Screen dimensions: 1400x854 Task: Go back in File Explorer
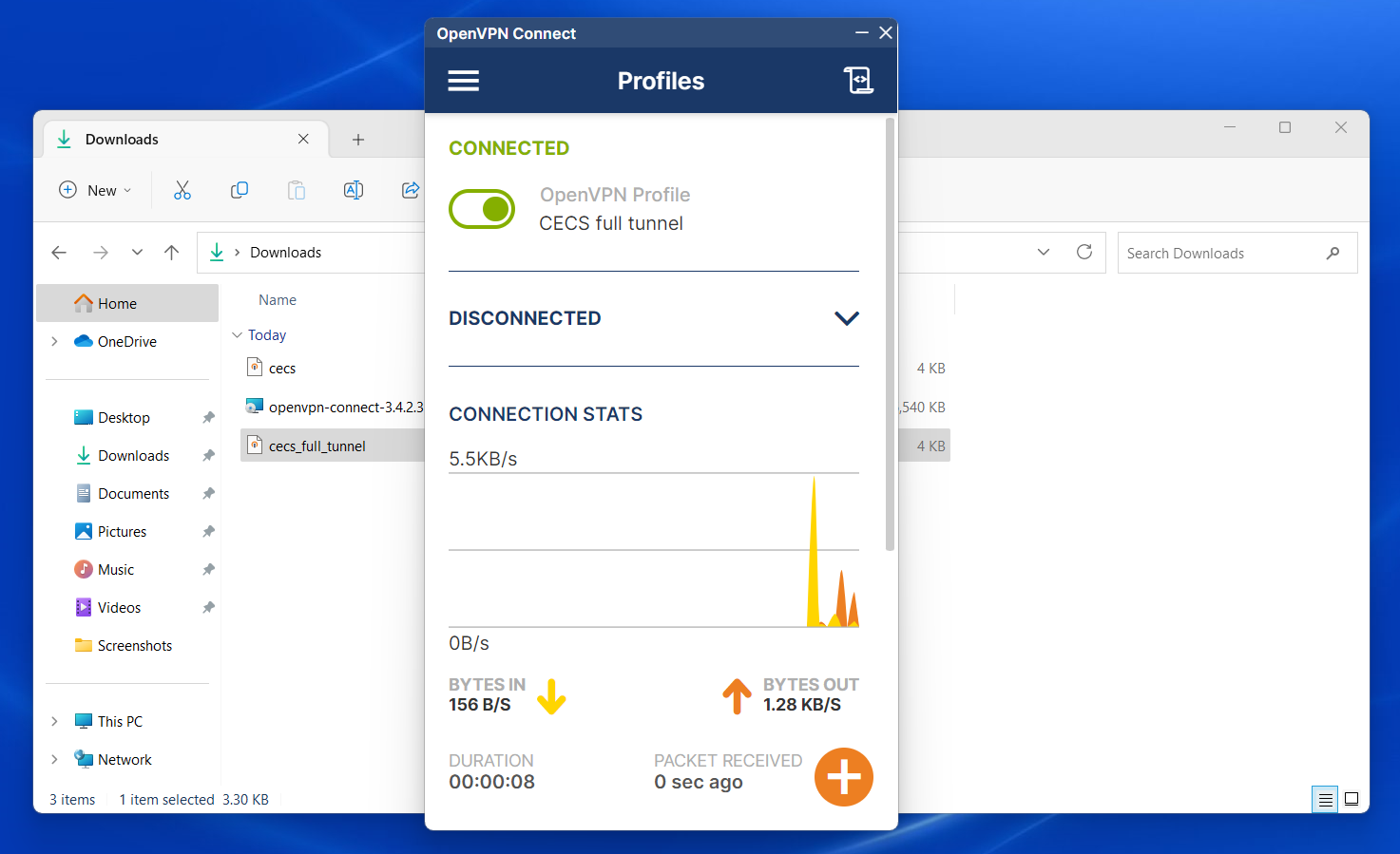pos(59,253)
